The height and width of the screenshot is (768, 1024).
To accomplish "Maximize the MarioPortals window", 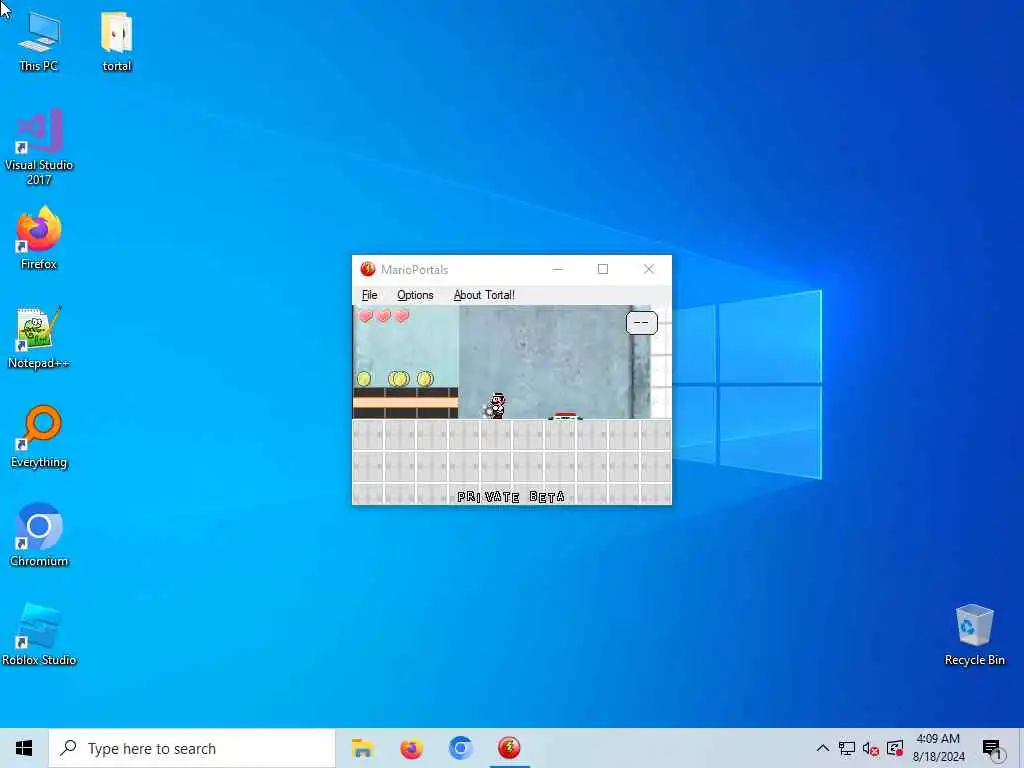I will [x=603, y=269].
